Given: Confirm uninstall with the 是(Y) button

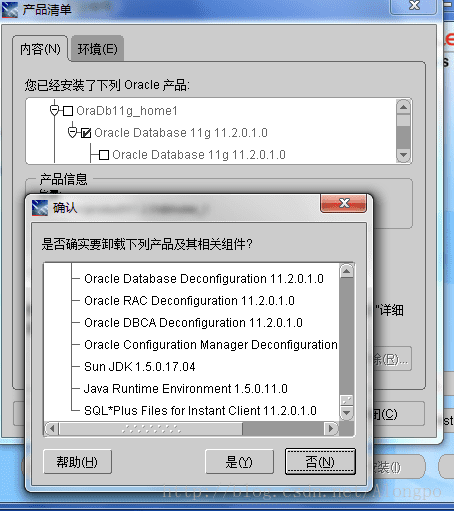Looking at the screenshot, I should [x=239, y=462].
